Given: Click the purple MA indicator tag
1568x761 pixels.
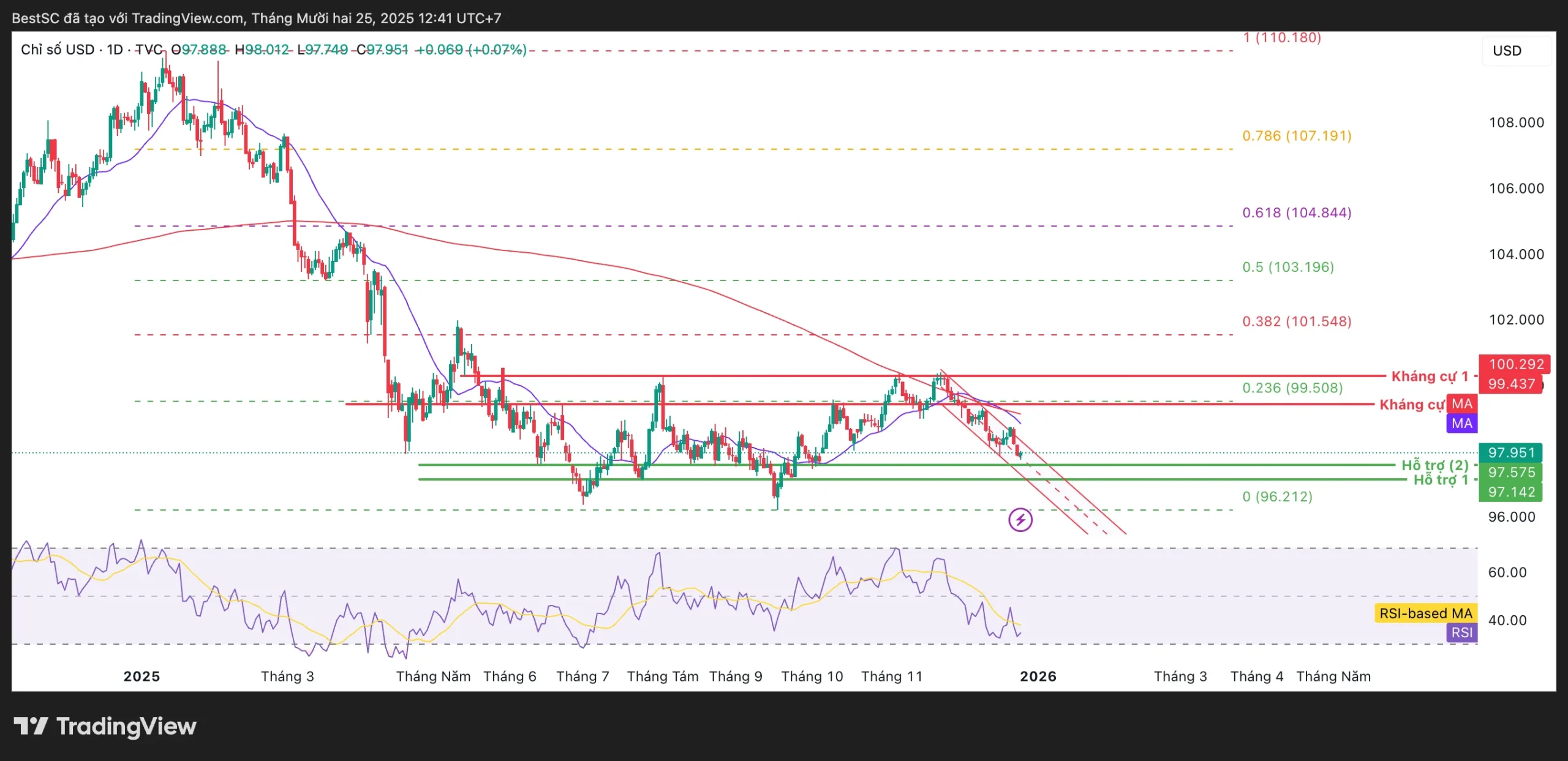Looking at the screenshot, I should pos(1461,423).
